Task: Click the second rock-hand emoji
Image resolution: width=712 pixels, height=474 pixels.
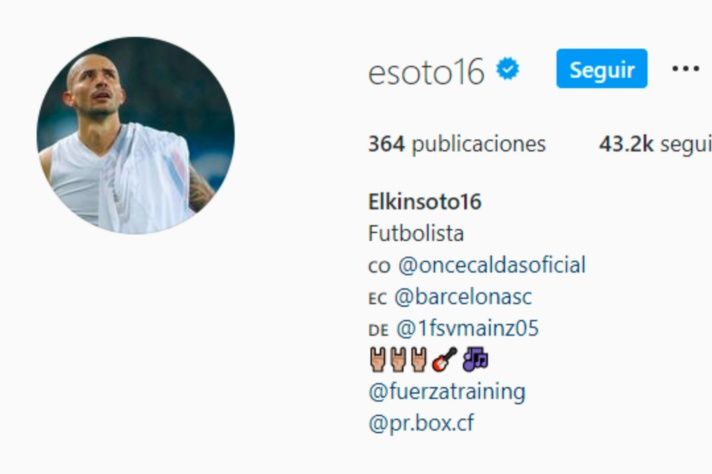Action: (x=398, y=360)
